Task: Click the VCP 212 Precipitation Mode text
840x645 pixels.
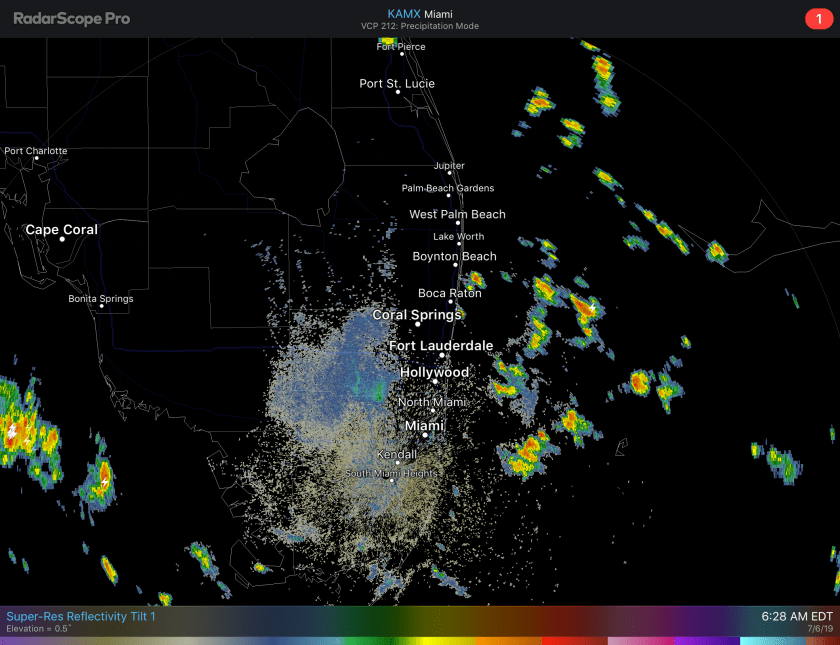Action: (419, 27)
